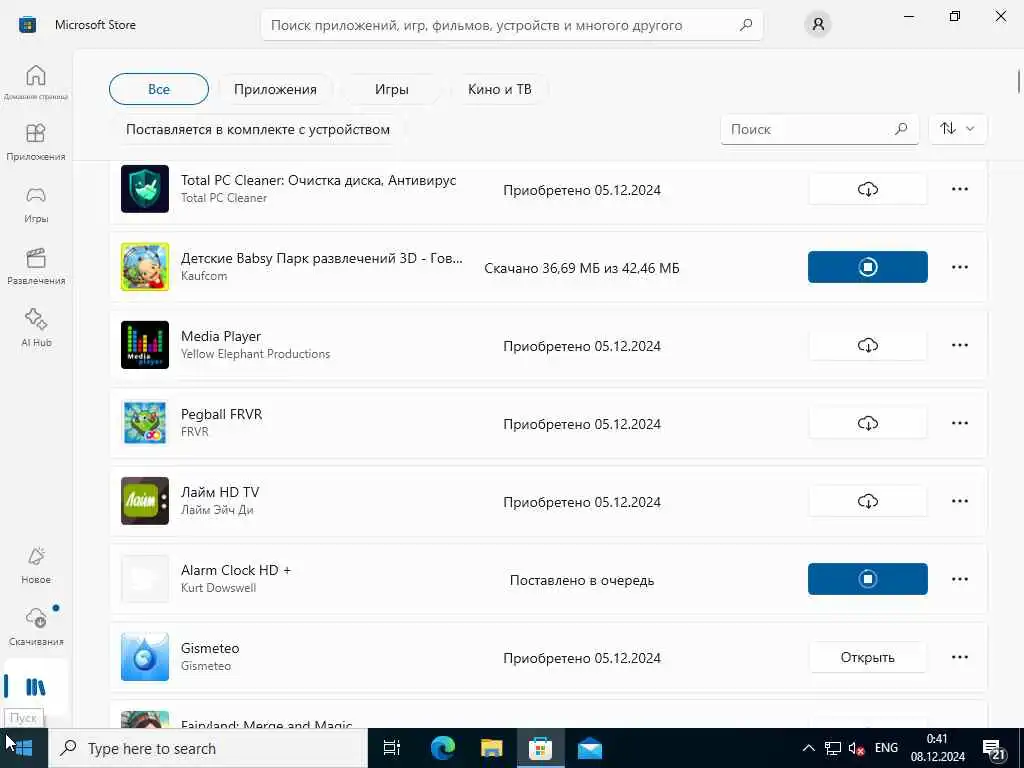Cancel queued Alarm Clock HD + download
The width and height of the screenshot is (1024, 768).
pyautogui.click(x=867, y=579)
